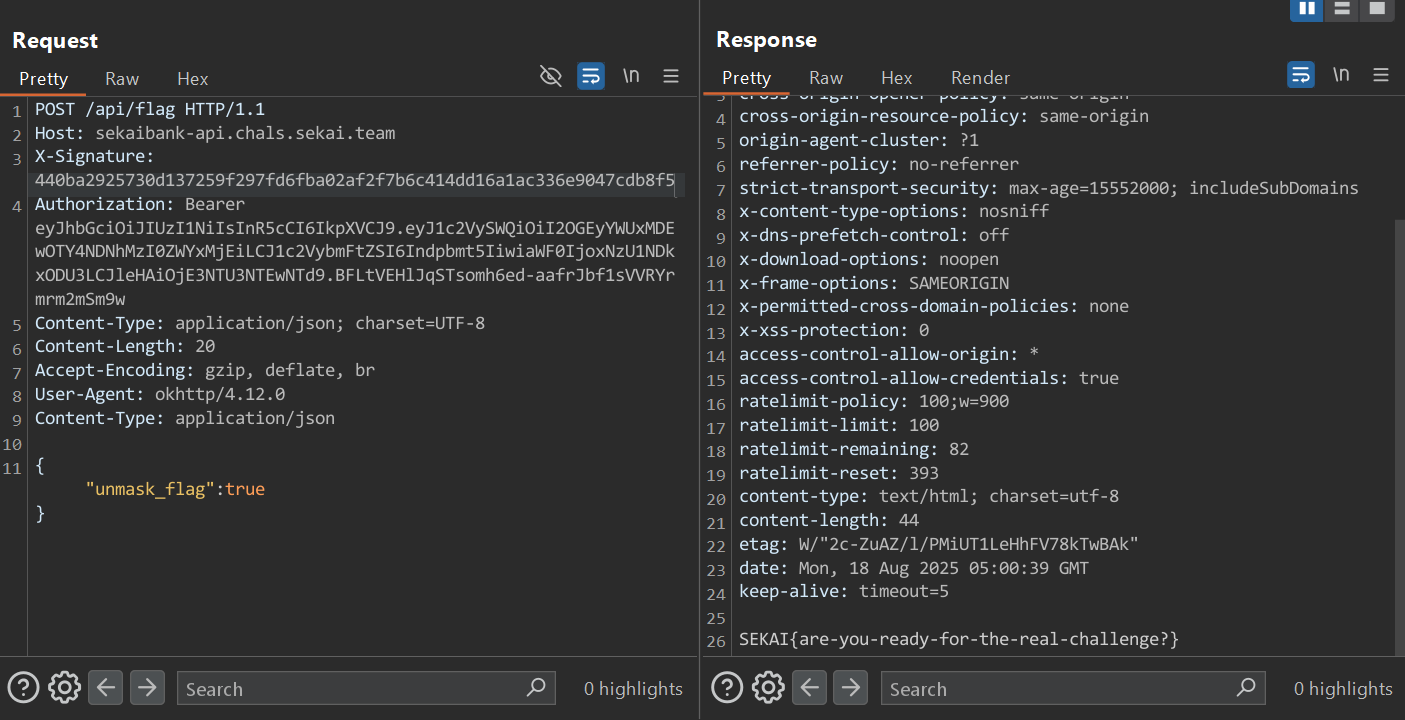Screen dimensions: 1405x720
Task: Go to previous match in Request search
Action: tap(107, 688)
